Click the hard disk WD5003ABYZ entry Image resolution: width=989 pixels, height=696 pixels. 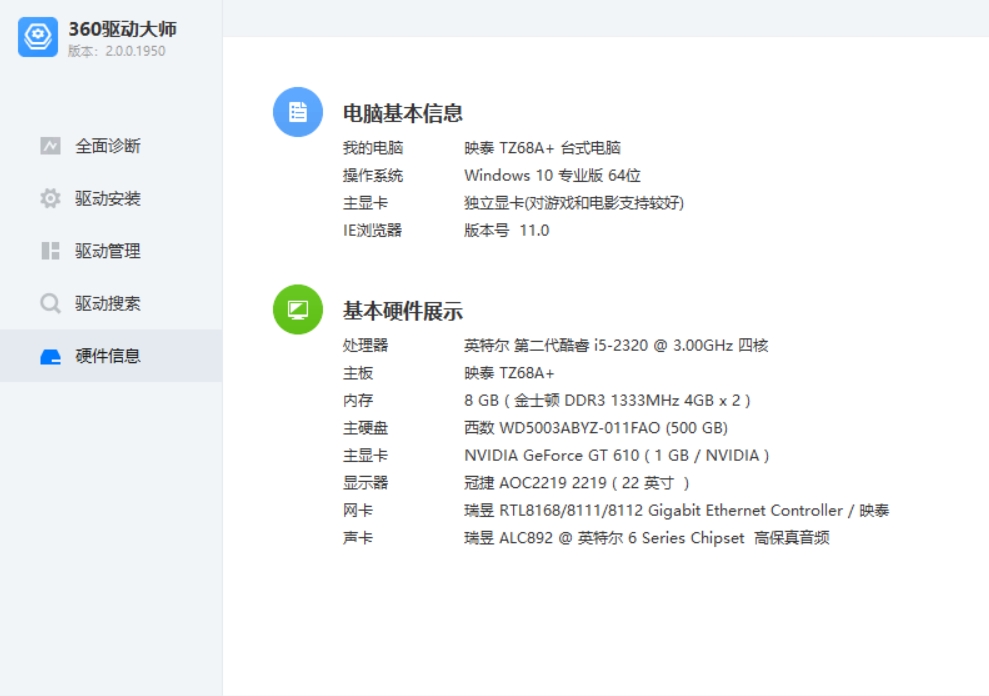coord(595,428)
